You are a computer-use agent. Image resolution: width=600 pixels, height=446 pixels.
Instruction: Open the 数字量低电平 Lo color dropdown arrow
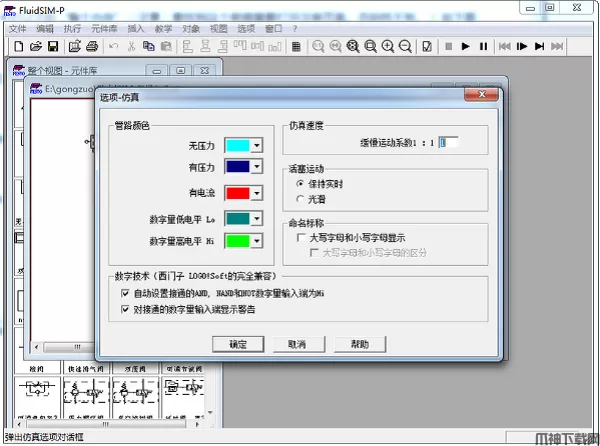(x=257, y=219)
